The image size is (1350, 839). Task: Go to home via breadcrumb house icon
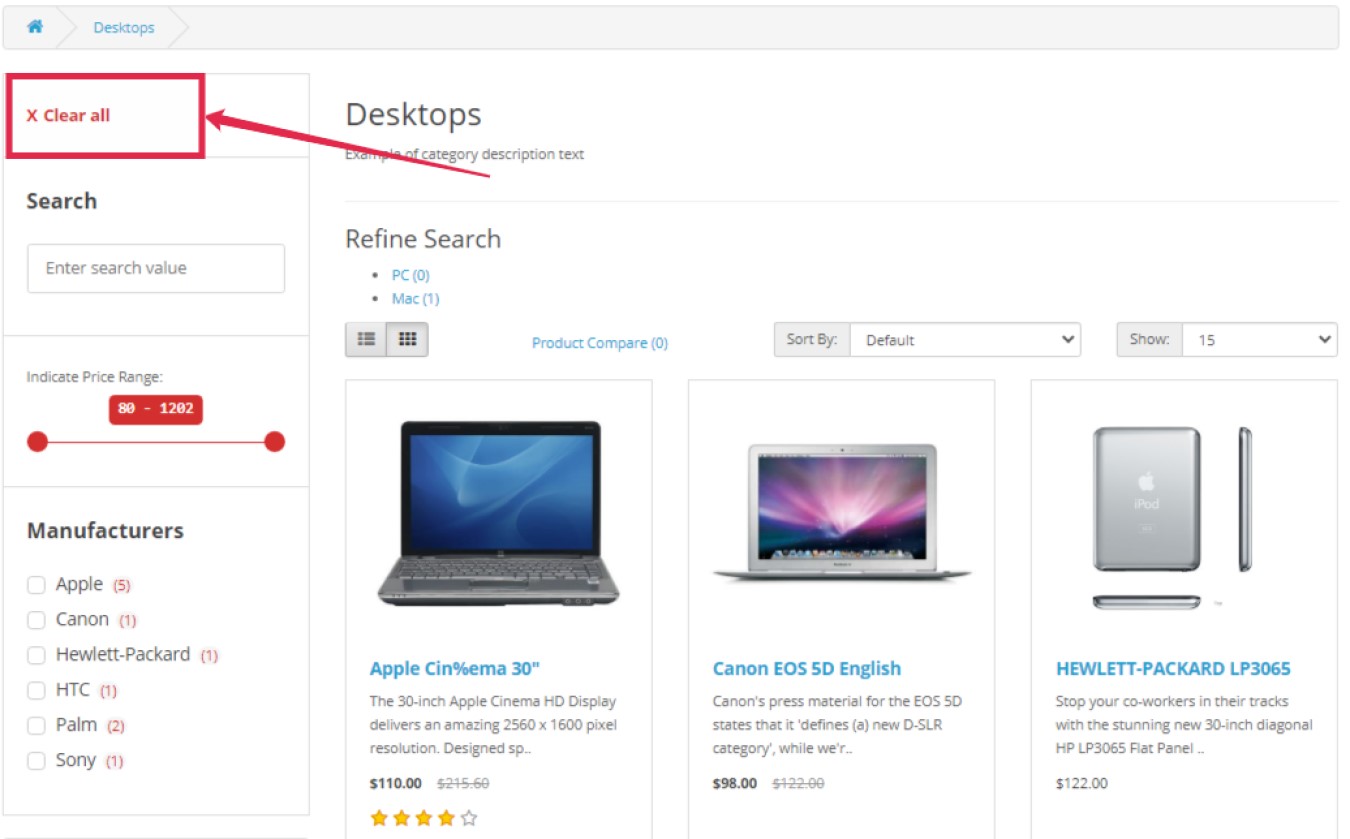(35, 27)
